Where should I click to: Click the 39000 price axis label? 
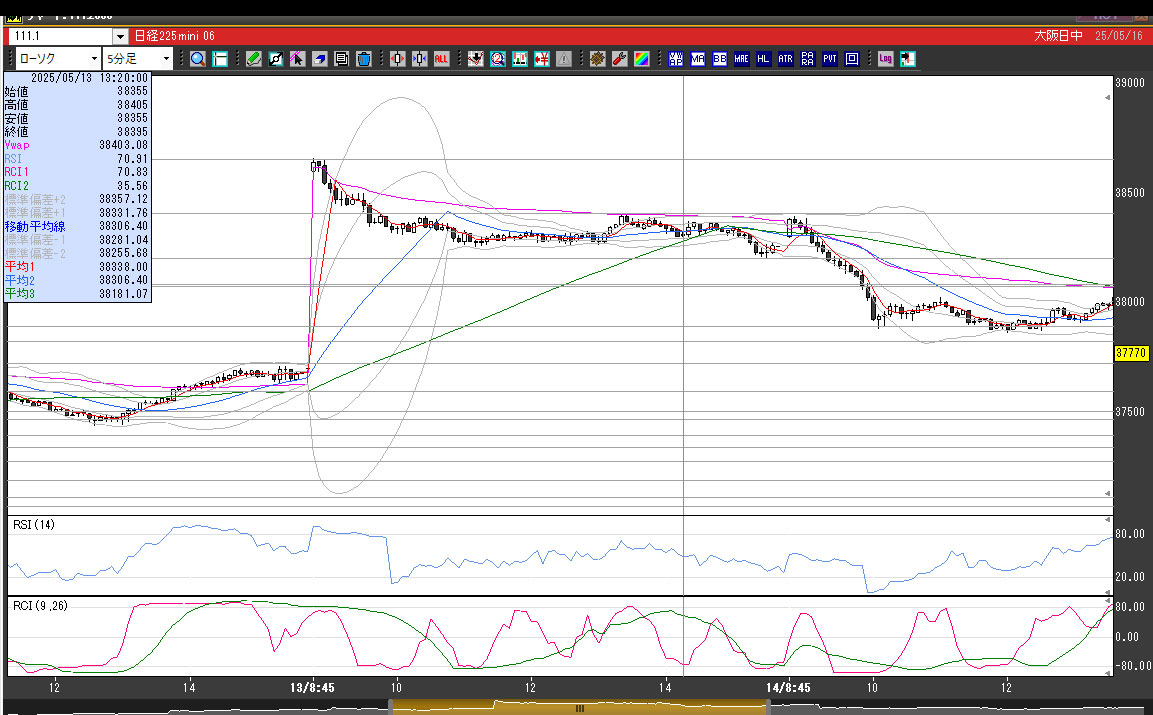point(1129,83)
